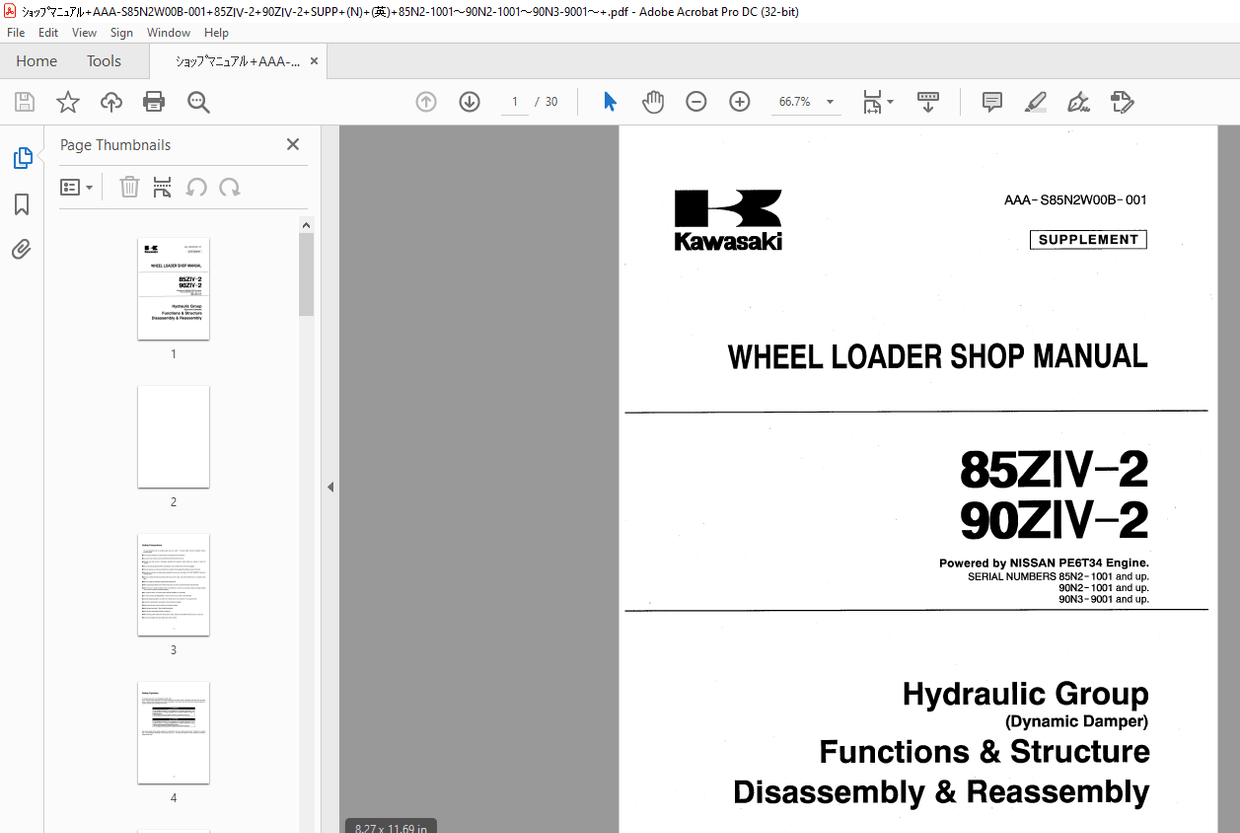Select the Highlight text tool

point(1035,101)
